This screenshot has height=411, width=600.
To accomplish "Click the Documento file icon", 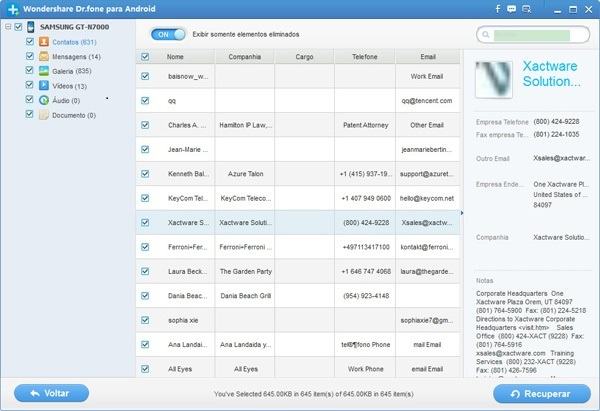I will pyautogui.click(x=44, y=115).
